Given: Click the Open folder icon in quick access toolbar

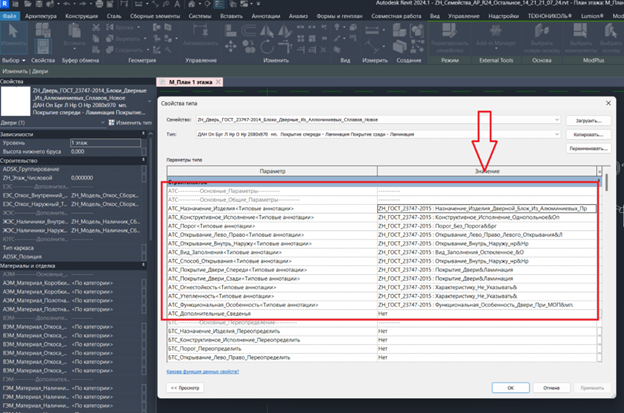Looking at the screenshot, I should tap(27, 4).
